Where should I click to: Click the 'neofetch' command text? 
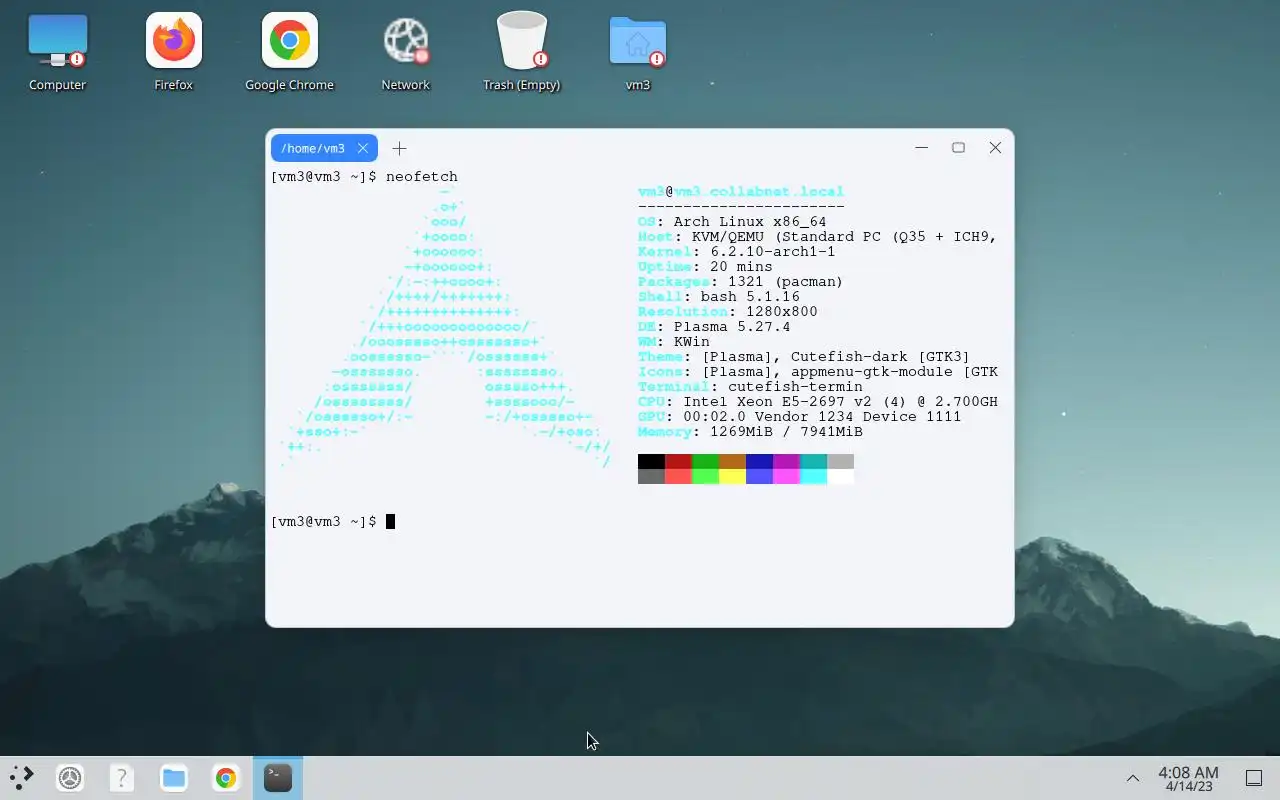(x=421, y=177)
